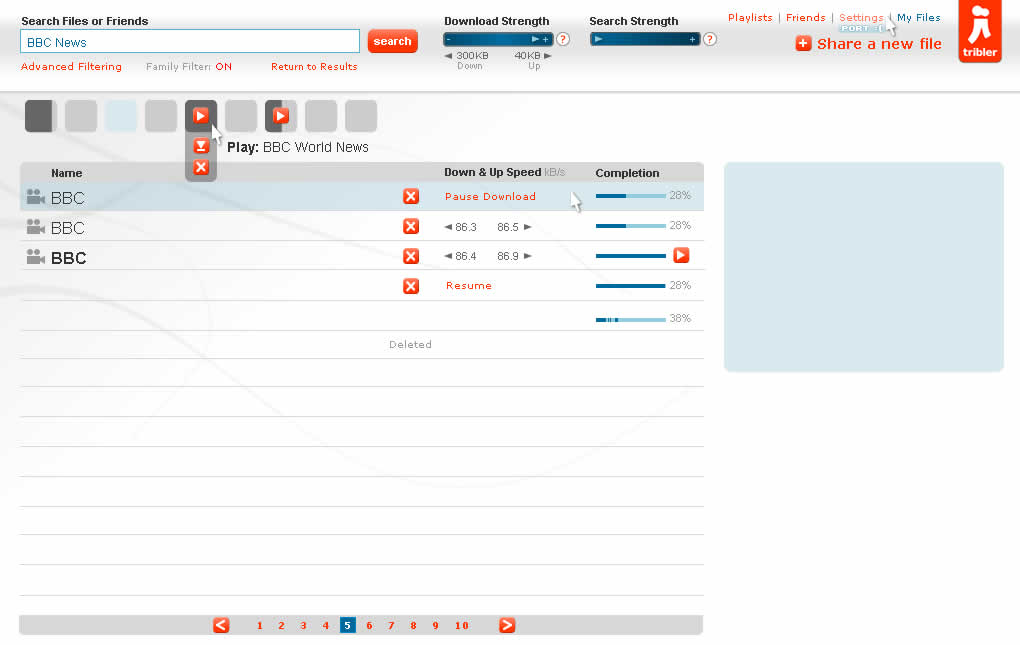Click the Resume link
1020x645 pixels.
click(468, 285)
